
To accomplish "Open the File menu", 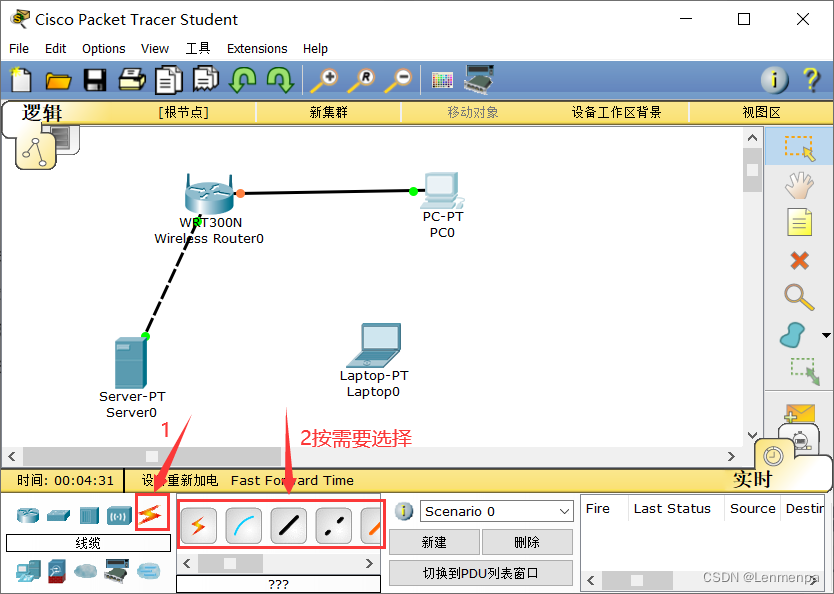I will pyautogui.click(x=19, y=48).
